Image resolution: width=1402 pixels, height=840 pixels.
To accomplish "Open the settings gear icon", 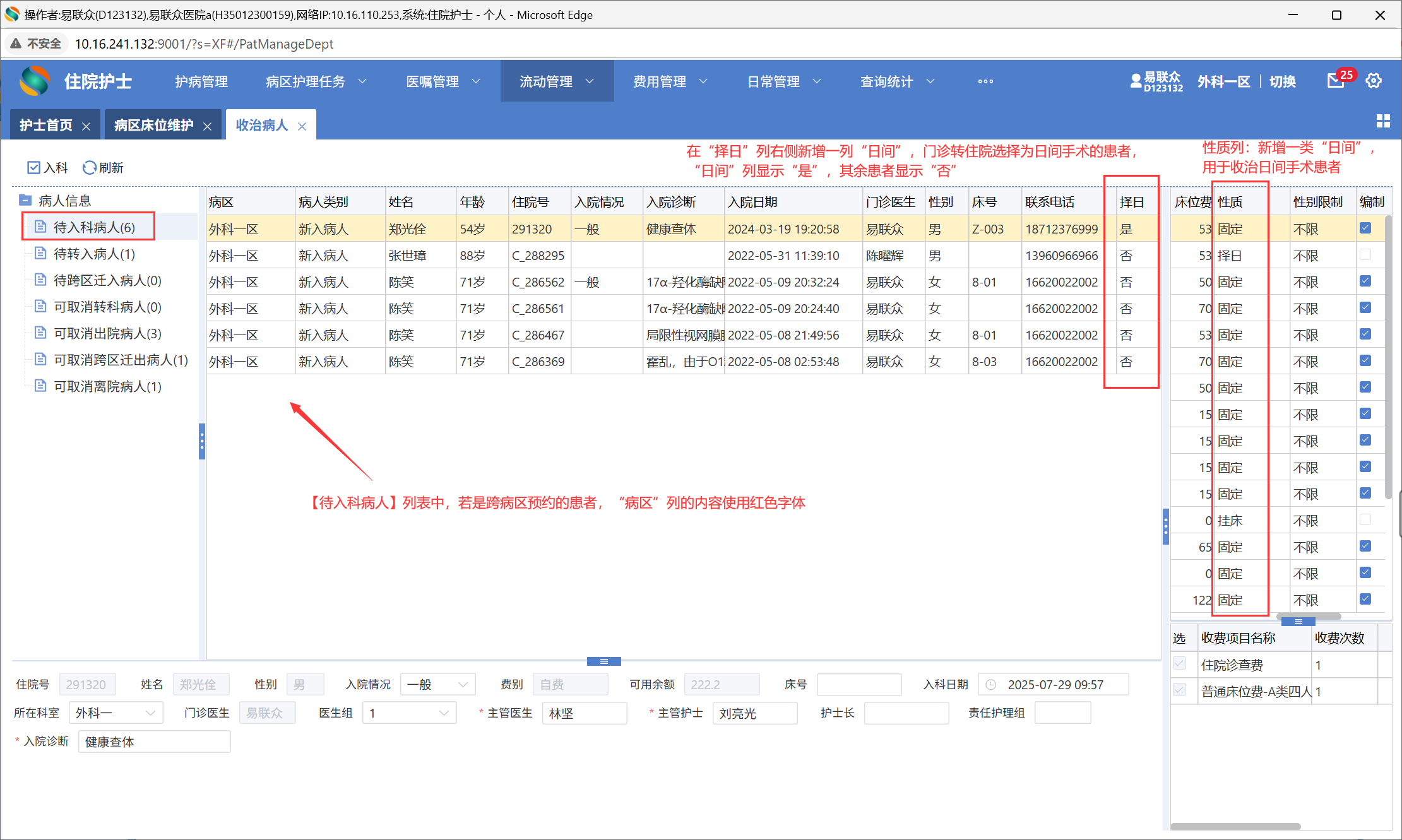I will (x=1374, y=81).
